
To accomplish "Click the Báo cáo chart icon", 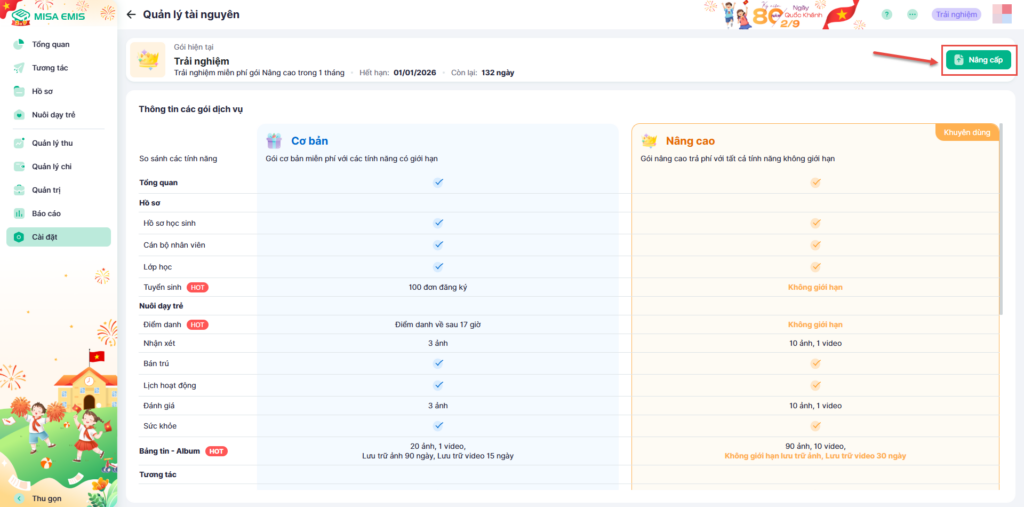I will coord(19,214).
